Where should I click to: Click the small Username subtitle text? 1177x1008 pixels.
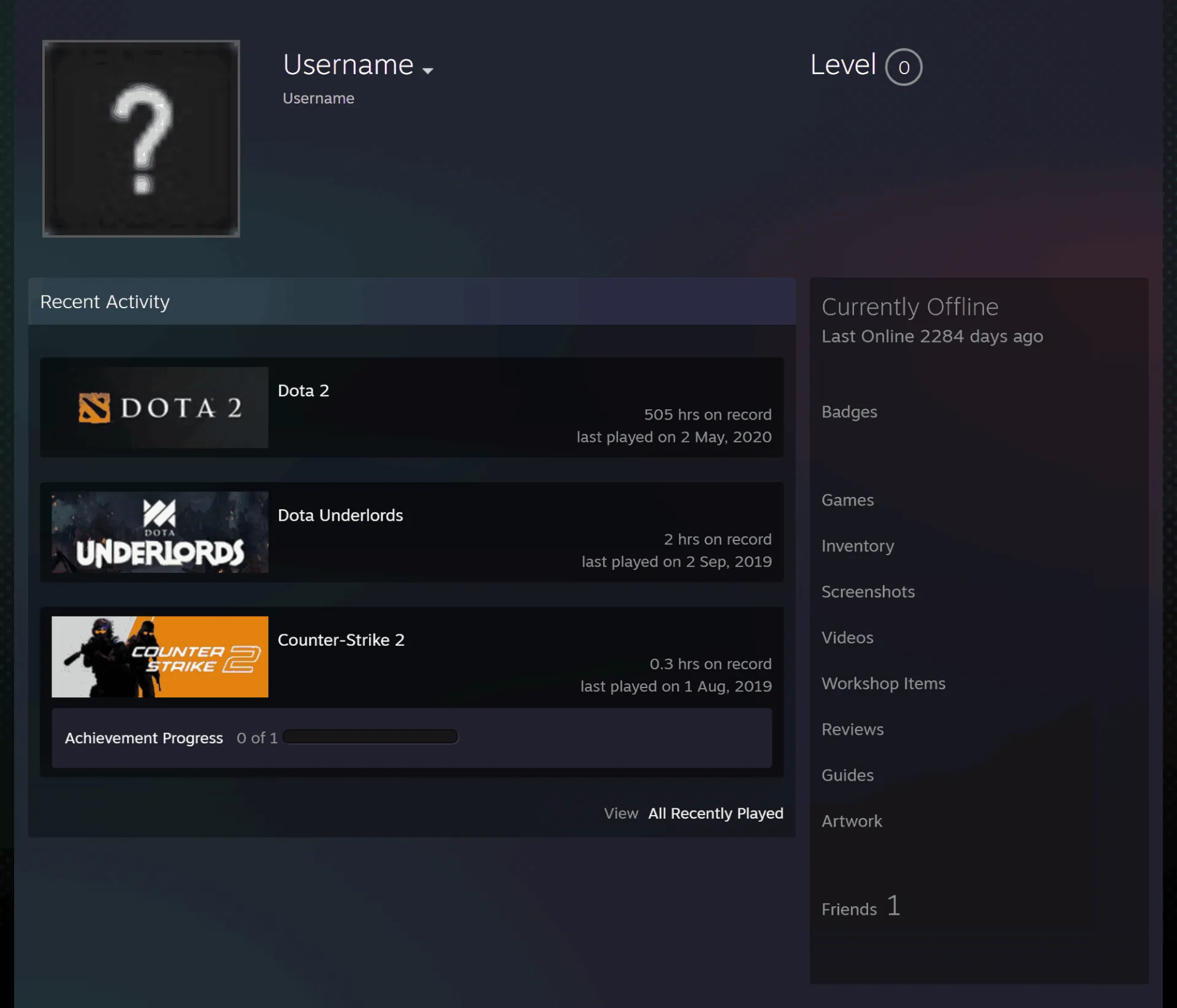click(x=318, y=98)
